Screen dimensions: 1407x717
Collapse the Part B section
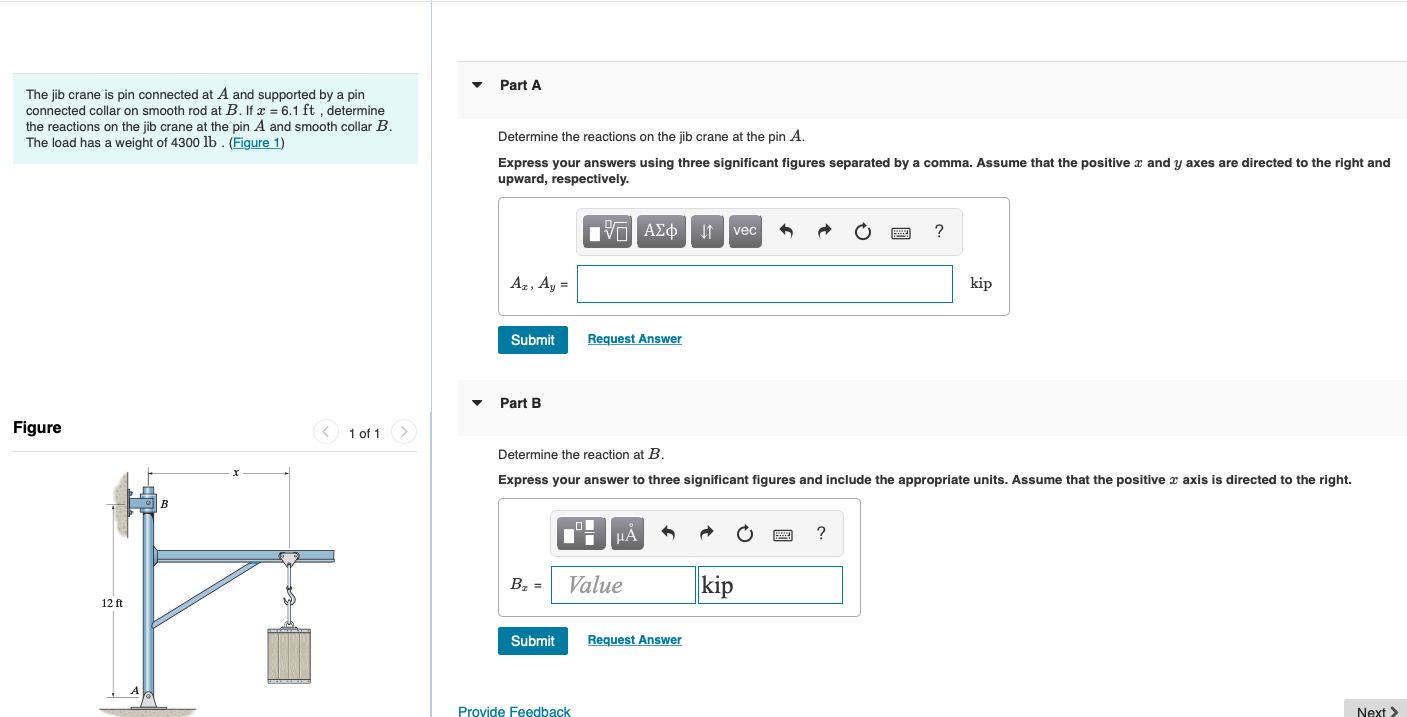pos(477,403)
